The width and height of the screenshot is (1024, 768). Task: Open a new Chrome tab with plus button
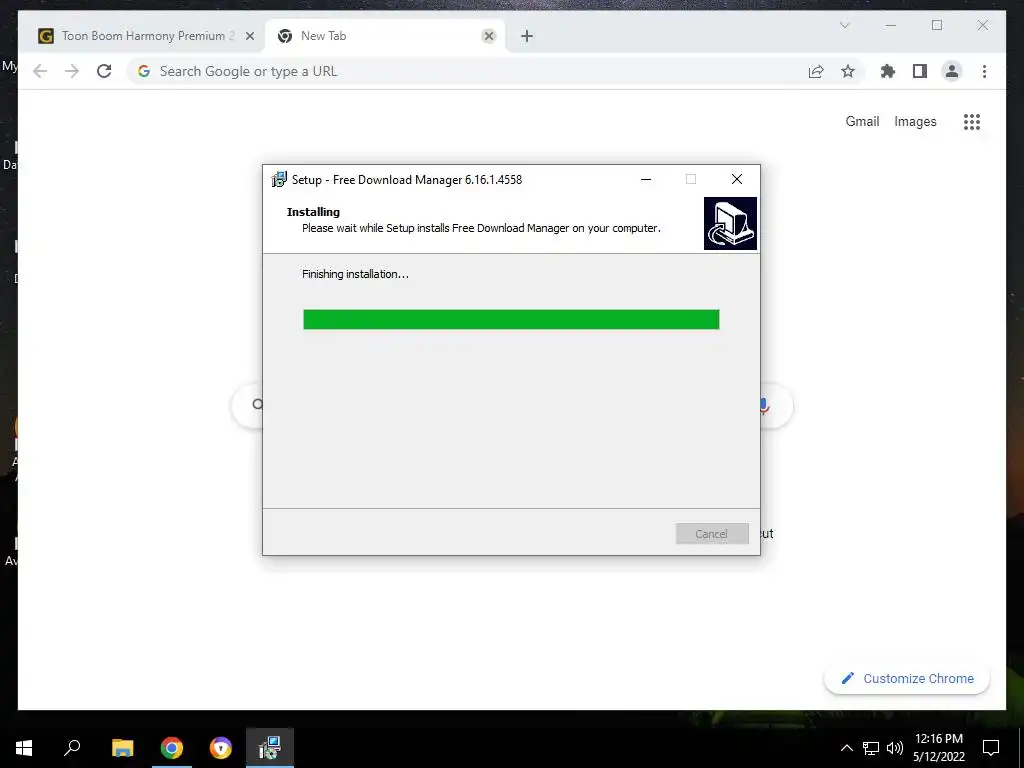[527, 36]
